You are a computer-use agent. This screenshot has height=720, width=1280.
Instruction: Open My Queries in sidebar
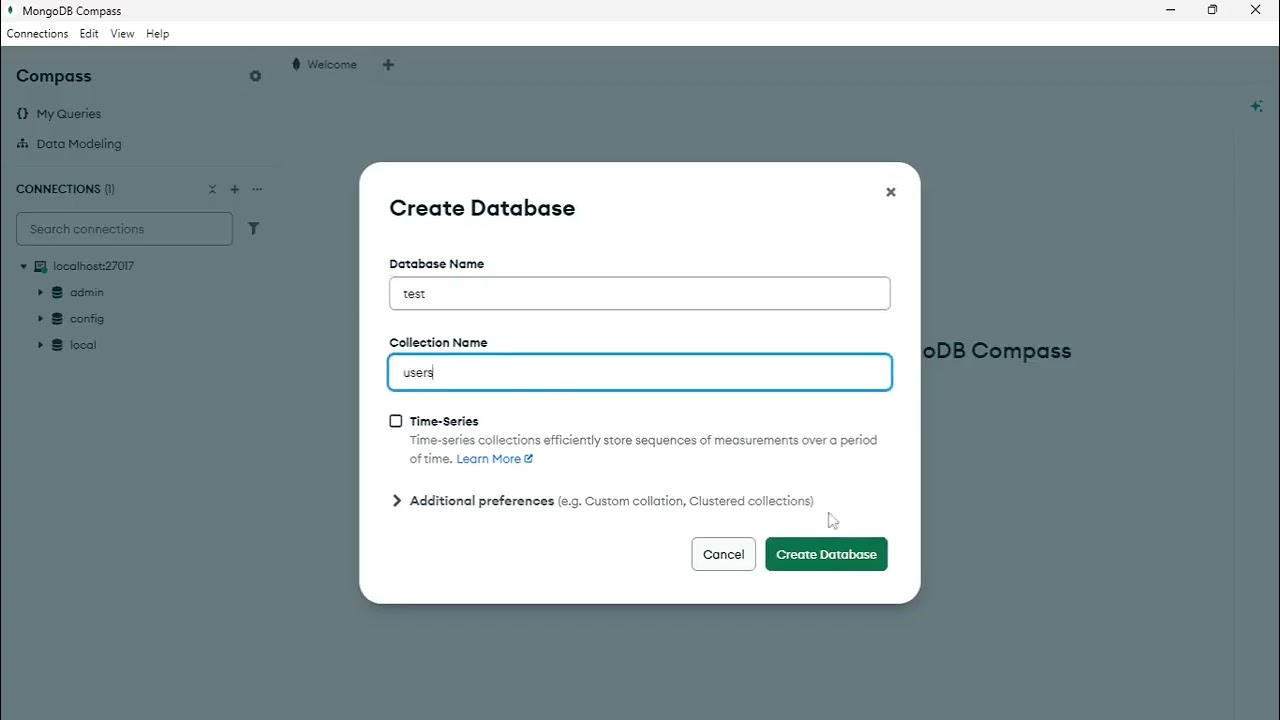click(x=69, y=114)
